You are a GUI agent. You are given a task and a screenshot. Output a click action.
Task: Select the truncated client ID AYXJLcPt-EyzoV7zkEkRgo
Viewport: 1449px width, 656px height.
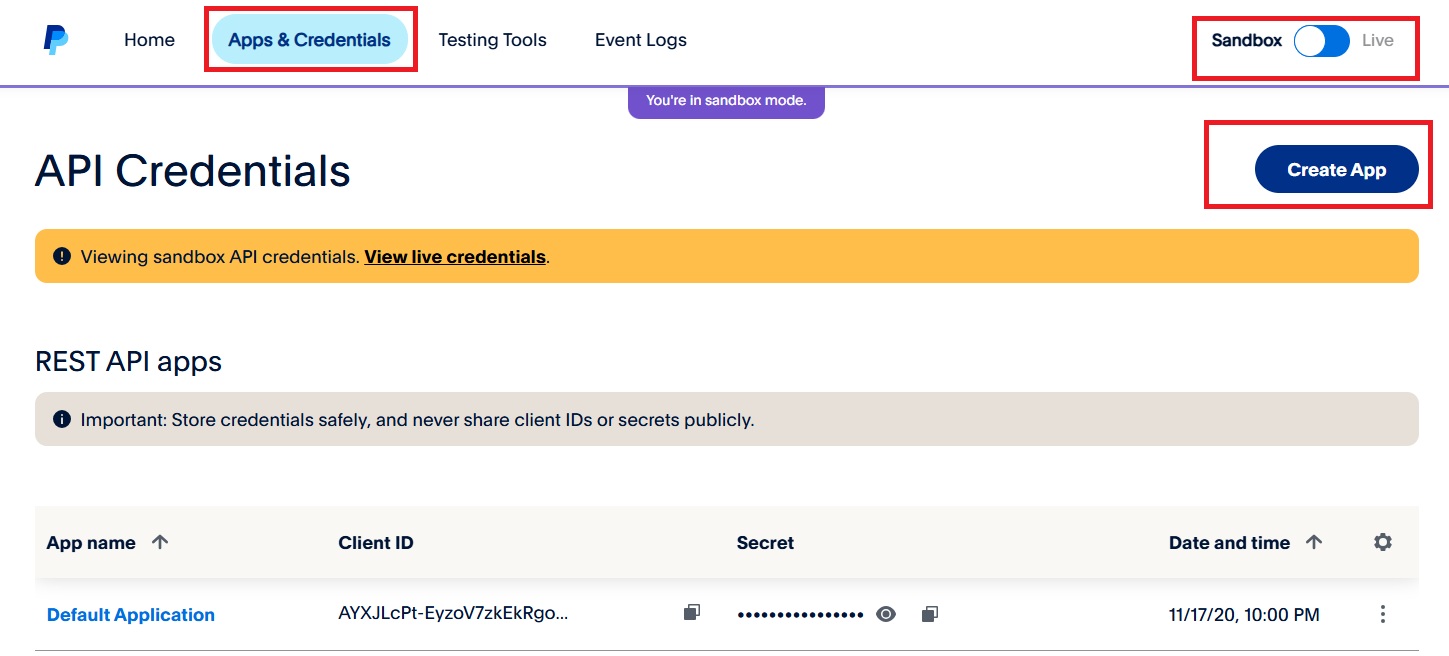453,614
